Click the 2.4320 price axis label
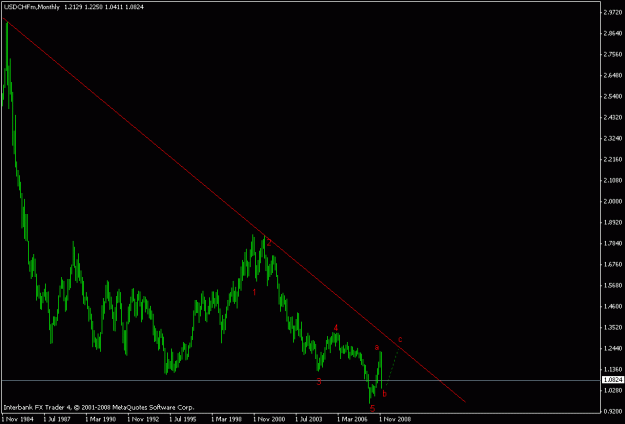The width and height of the screenshot is (625, 424). pyautogui.click(x=611, y=118)
